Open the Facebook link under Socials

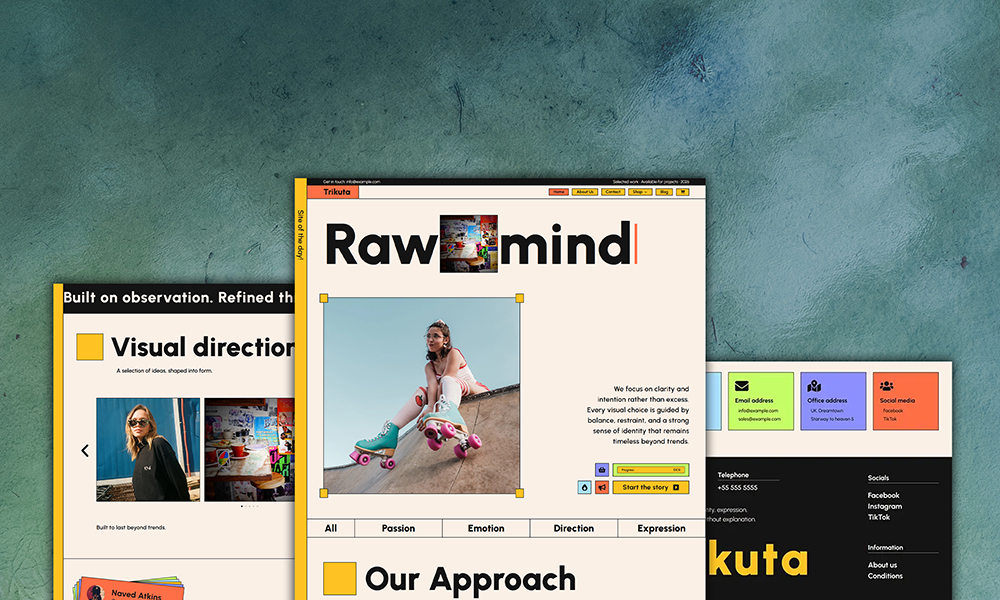click(x=883, y=495)
